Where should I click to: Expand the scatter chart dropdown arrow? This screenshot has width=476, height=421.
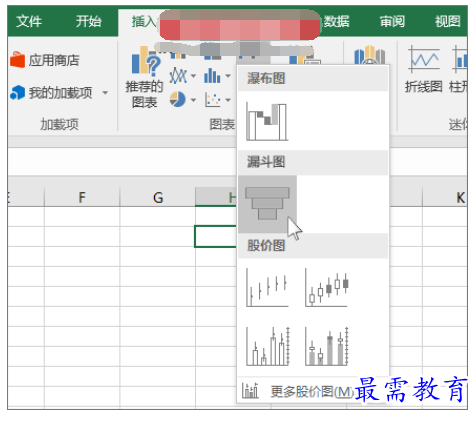[x=228, y=100]
